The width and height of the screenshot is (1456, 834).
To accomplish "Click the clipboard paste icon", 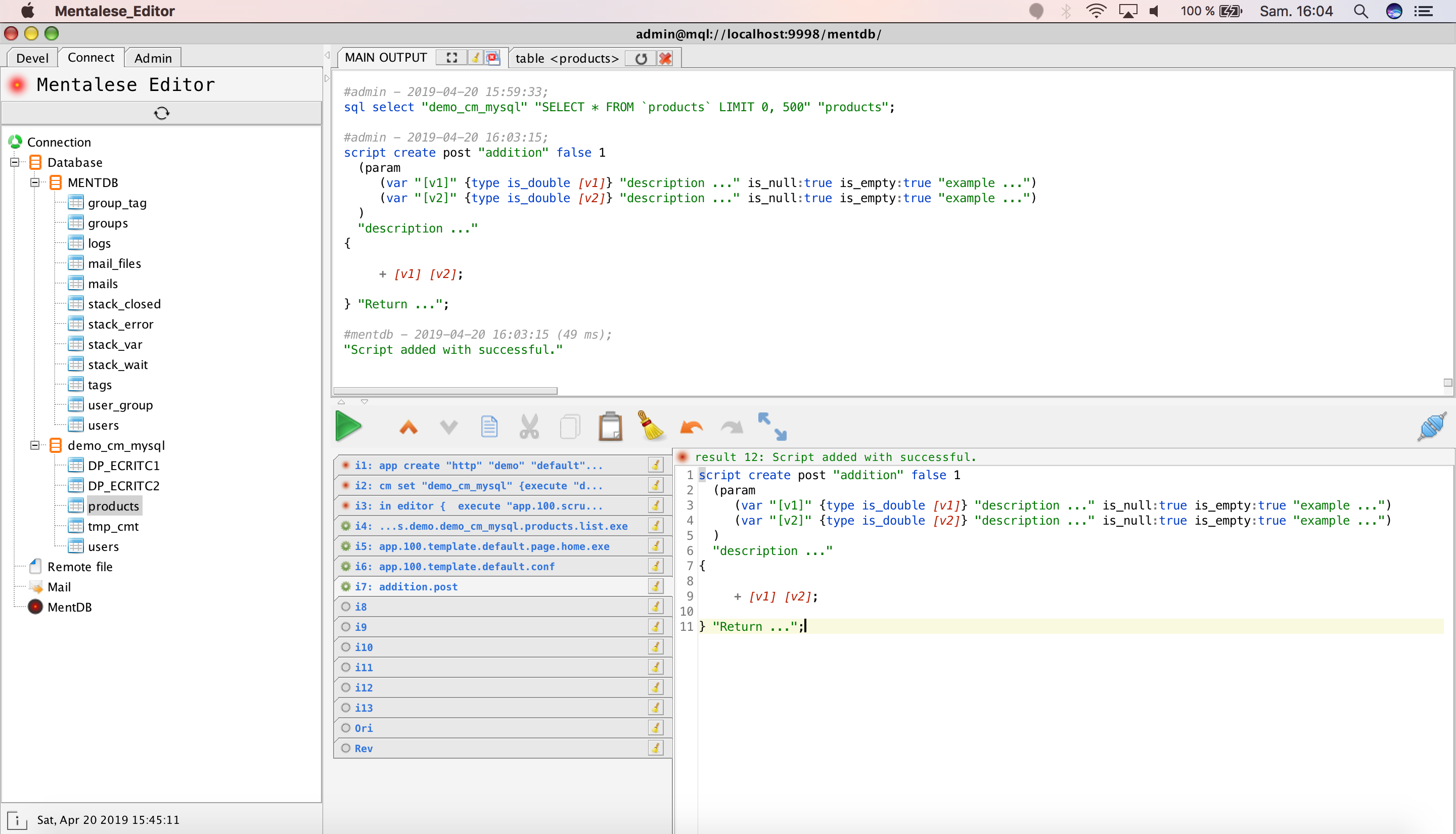I will [610, 427].
